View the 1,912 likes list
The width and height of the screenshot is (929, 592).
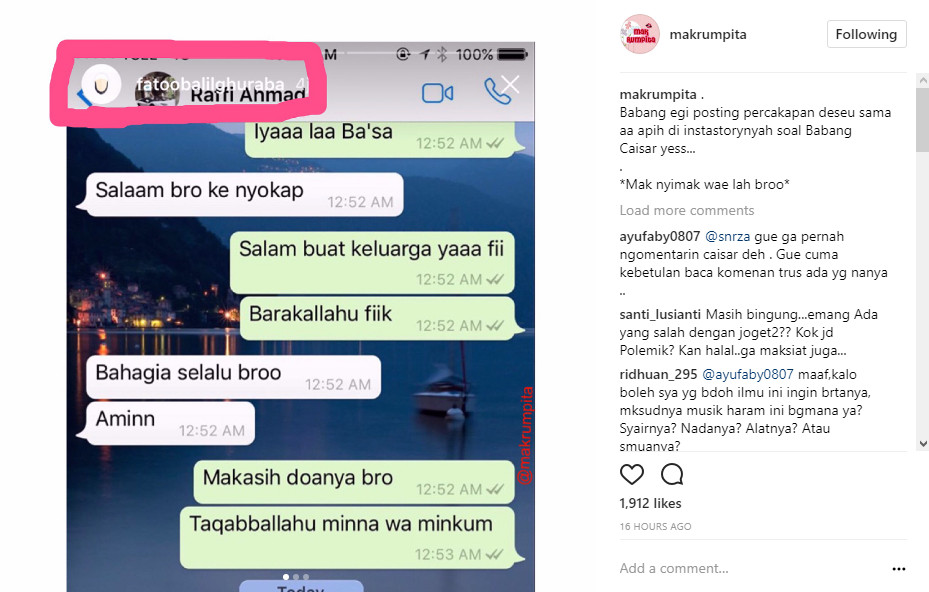tap(651, 503)
